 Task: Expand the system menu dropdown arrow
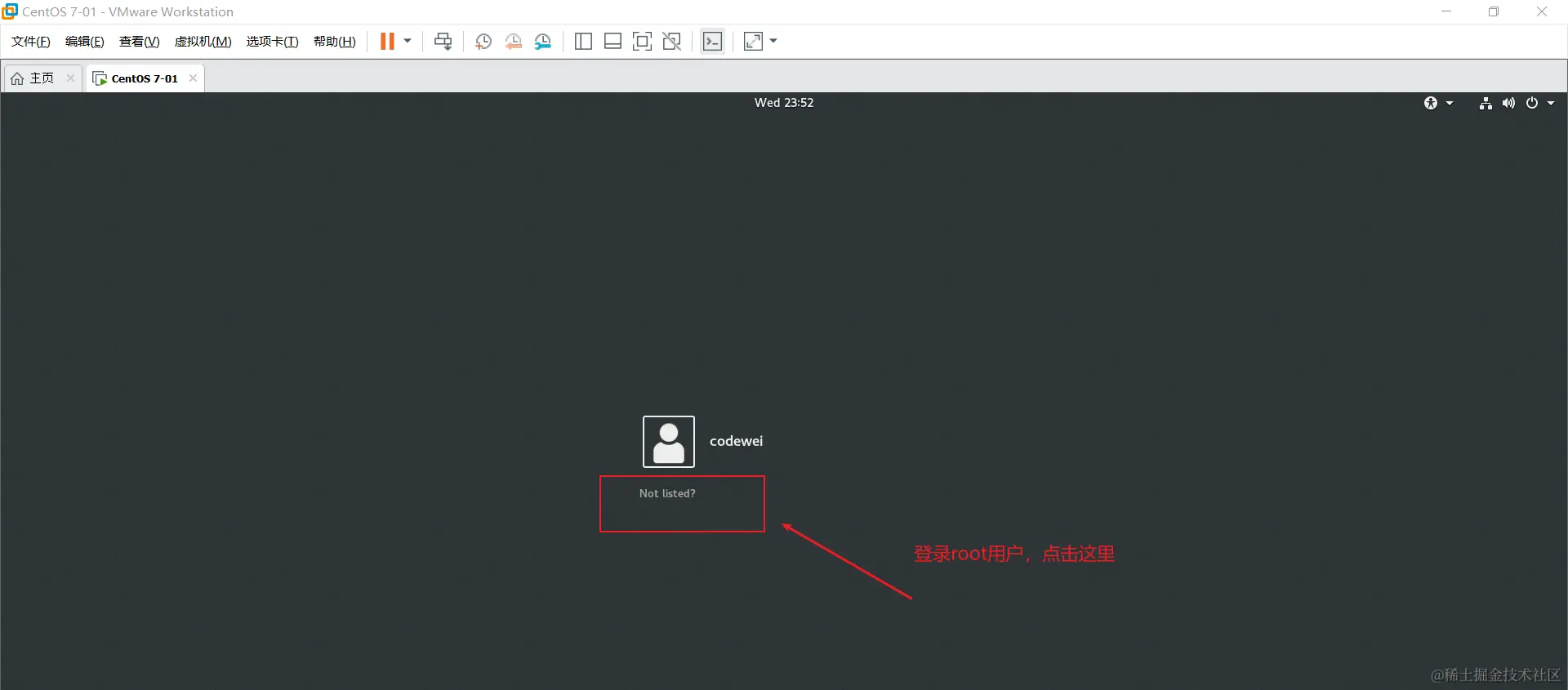click(x=1551, y=103)
